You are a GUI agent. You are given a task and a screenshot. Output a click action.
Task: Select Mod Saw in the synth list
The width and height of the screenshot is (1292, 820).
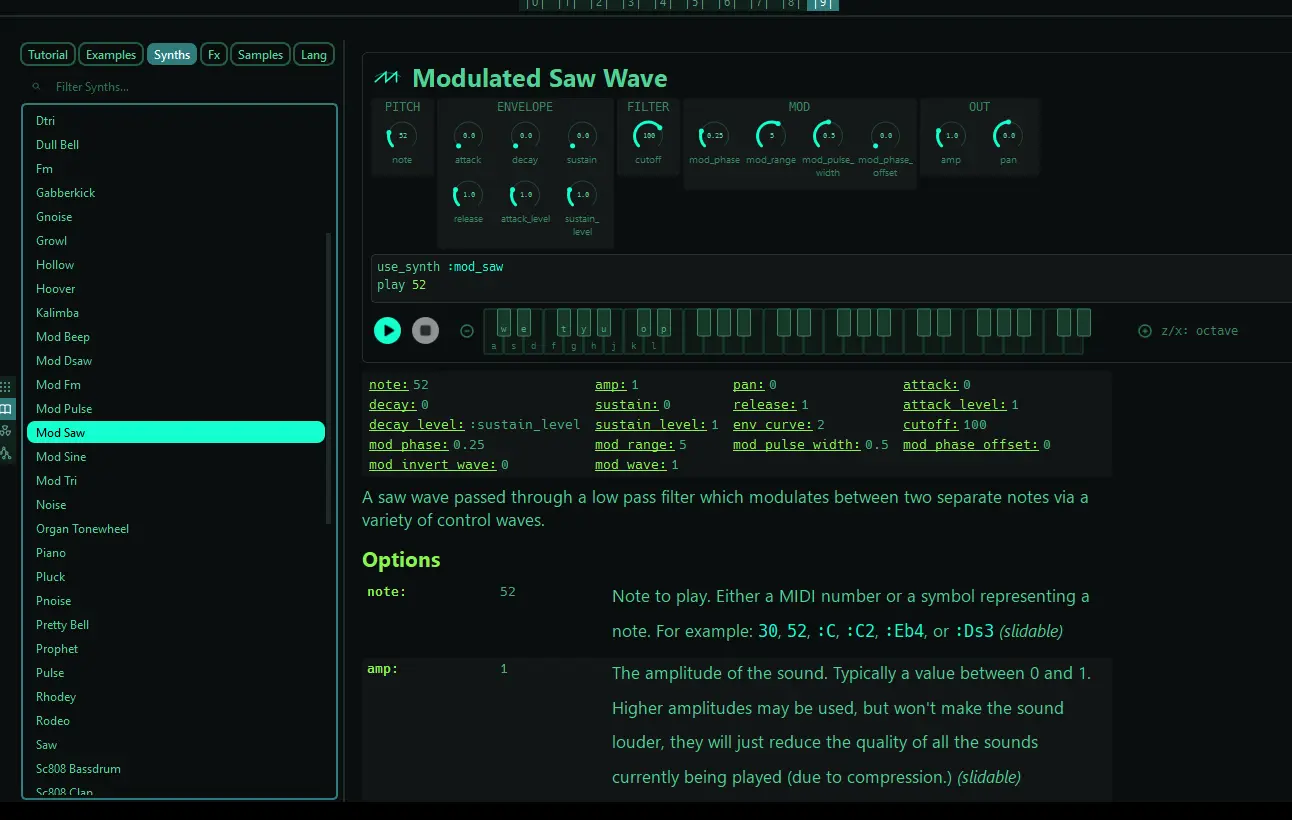pos(176,433)
